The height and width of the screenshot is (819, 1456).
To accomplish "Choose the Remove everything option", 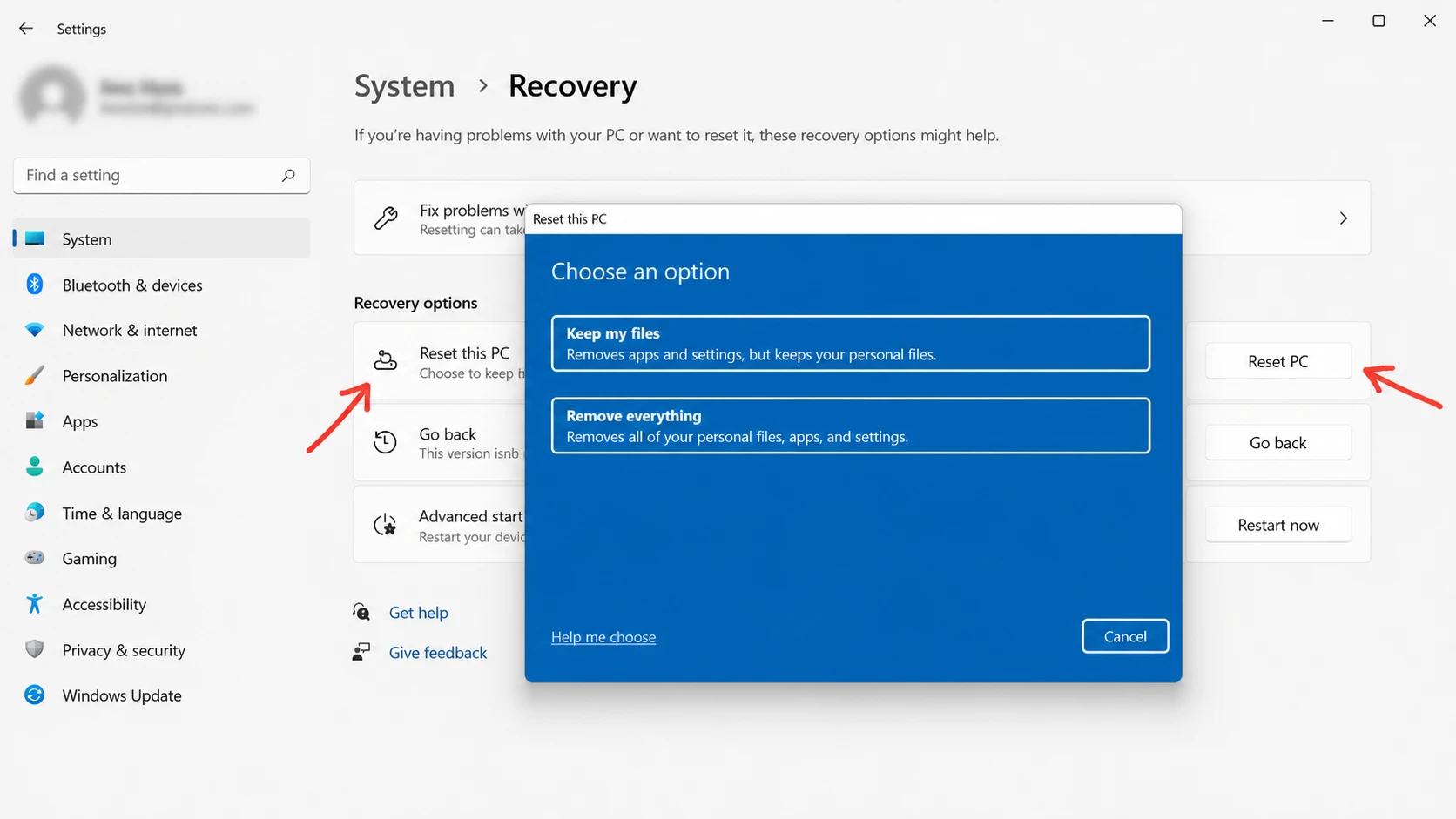I will [851, 426].
